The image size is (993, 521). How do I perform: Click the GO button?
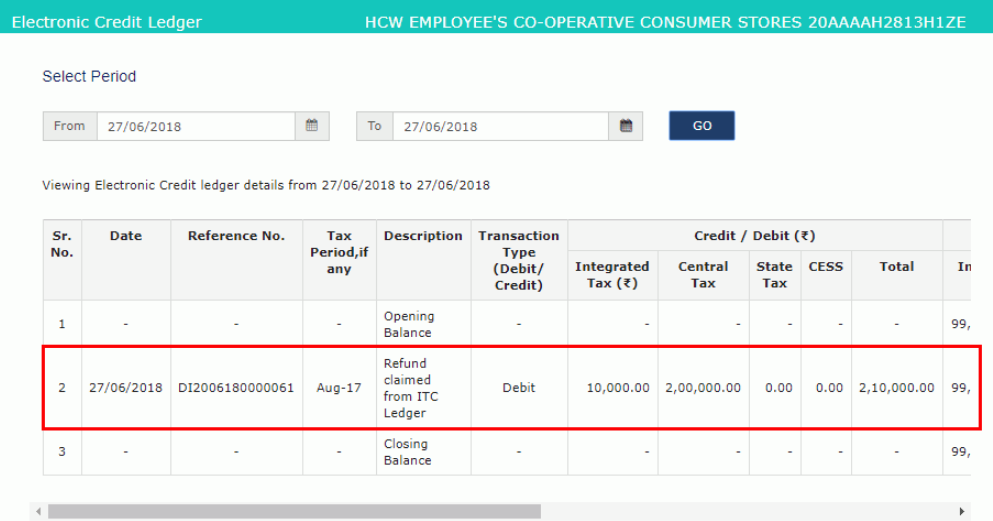[702, 125]
